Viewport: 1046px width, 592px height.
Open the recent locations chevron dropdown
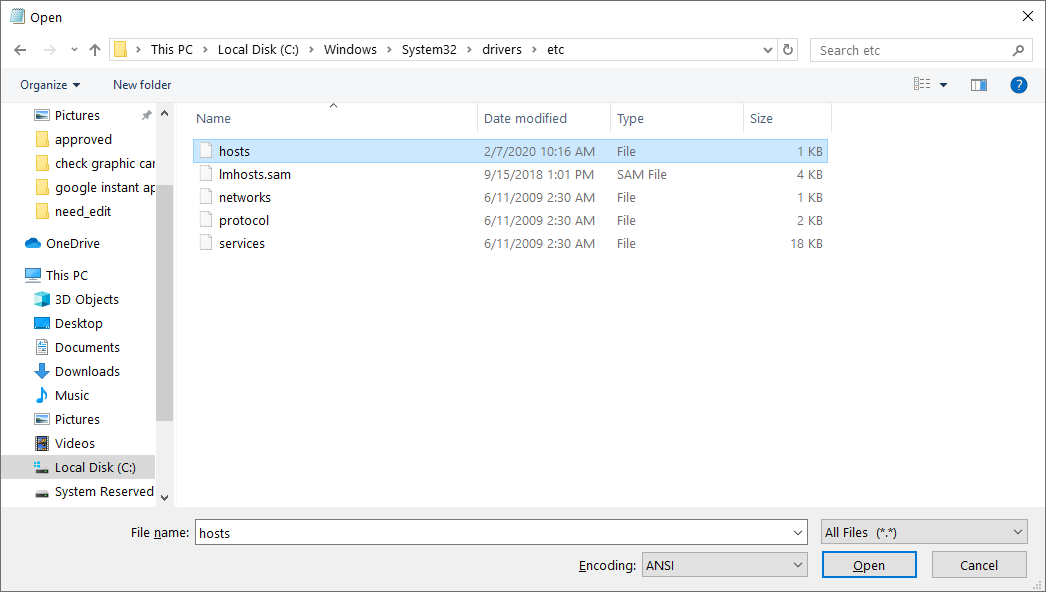[x=73, y=48]
